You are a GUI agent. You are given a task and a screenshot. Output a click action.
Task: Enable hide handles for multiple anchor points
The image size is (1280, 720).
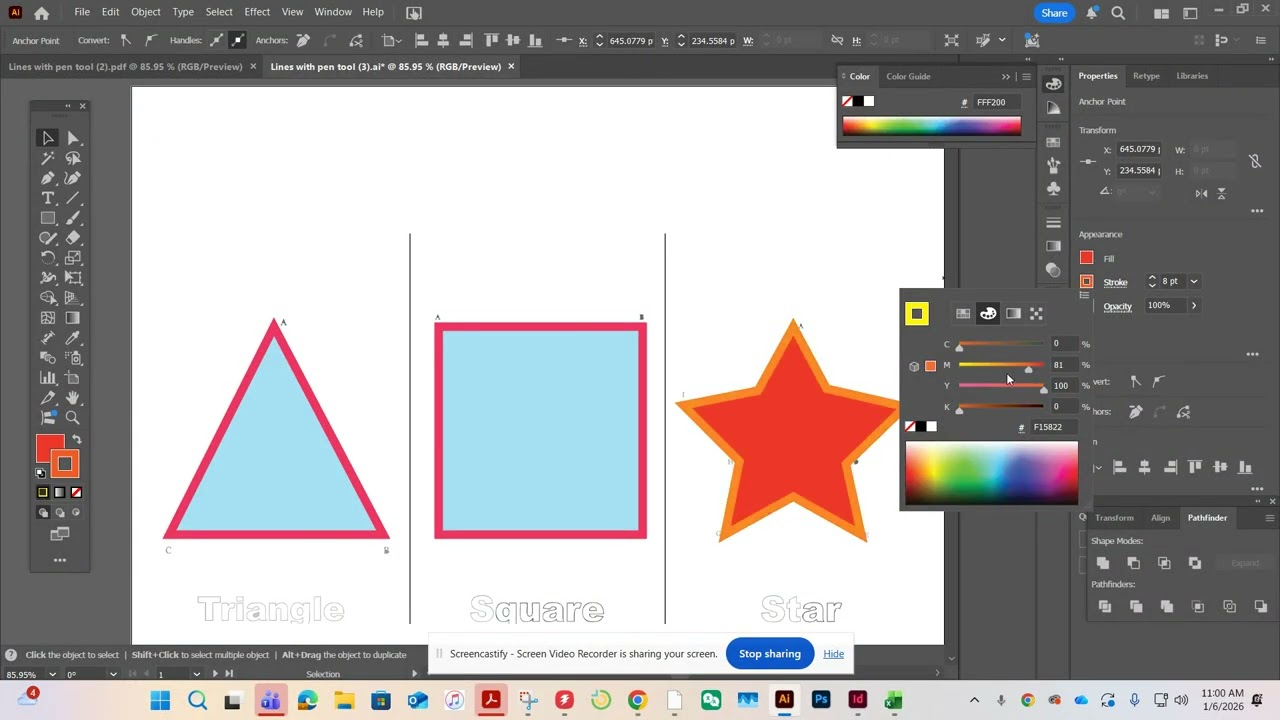[237, 40]
